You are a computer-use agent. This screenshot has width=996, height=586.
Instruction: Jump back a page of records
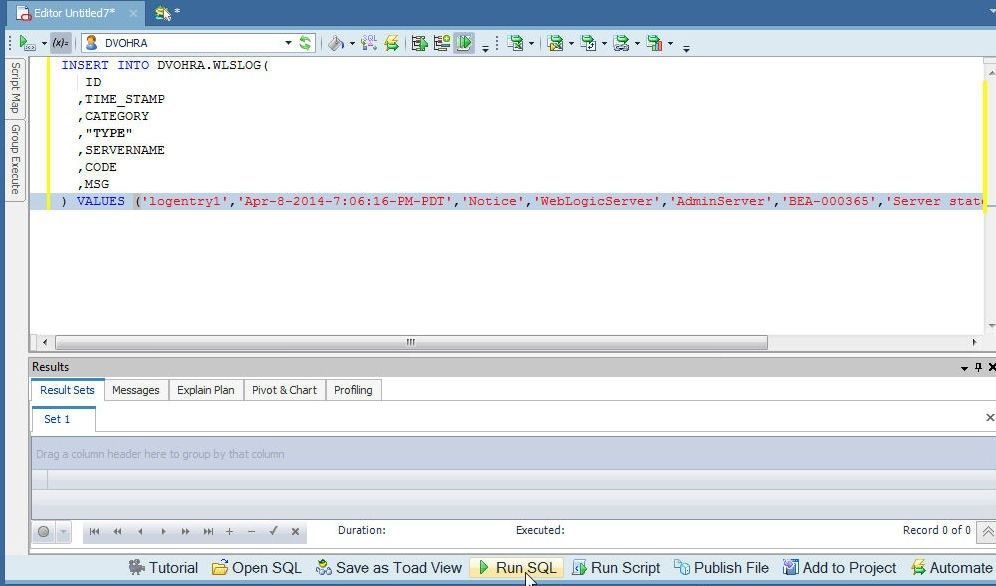click(118, 531)
